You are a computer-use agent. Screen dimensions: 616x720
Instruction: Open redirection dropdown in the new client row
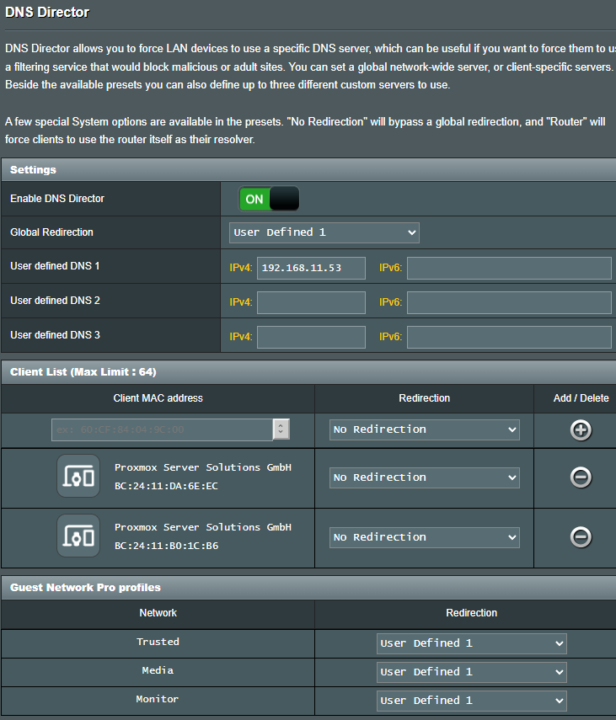click(424, 429)
